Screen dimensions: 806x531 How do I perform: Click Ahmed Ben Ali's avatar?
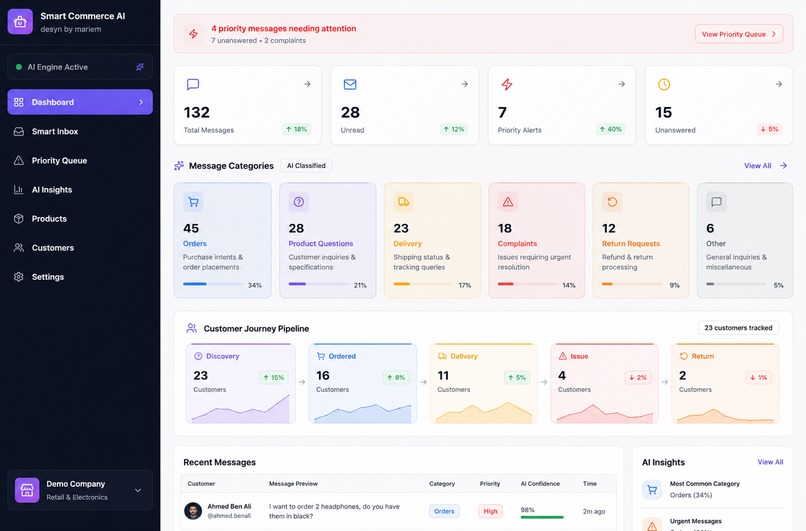click(193, 511)
